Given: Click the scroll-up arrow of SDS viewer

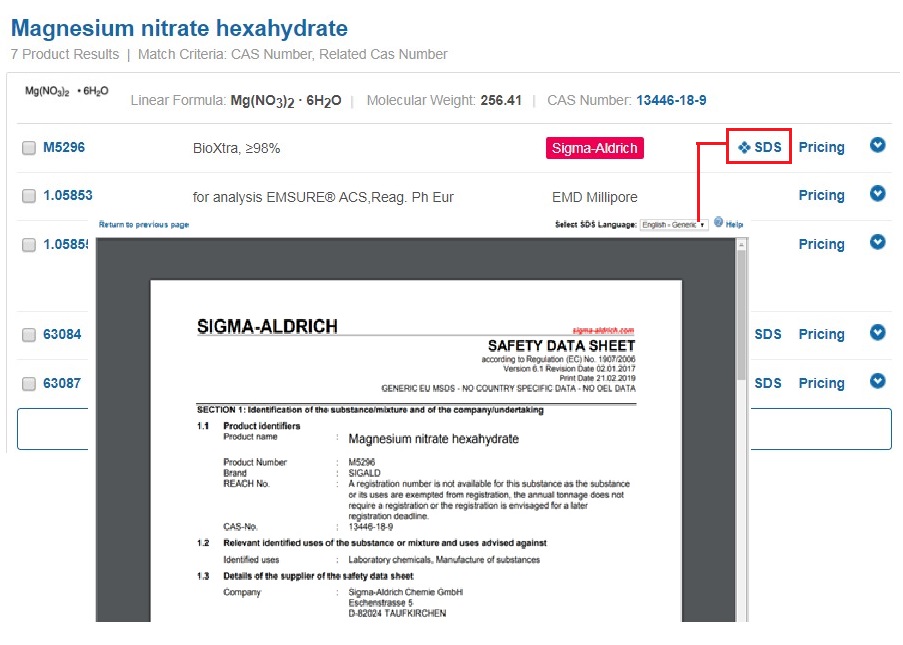Looking at the screenshot, I should tap(741, 245).
